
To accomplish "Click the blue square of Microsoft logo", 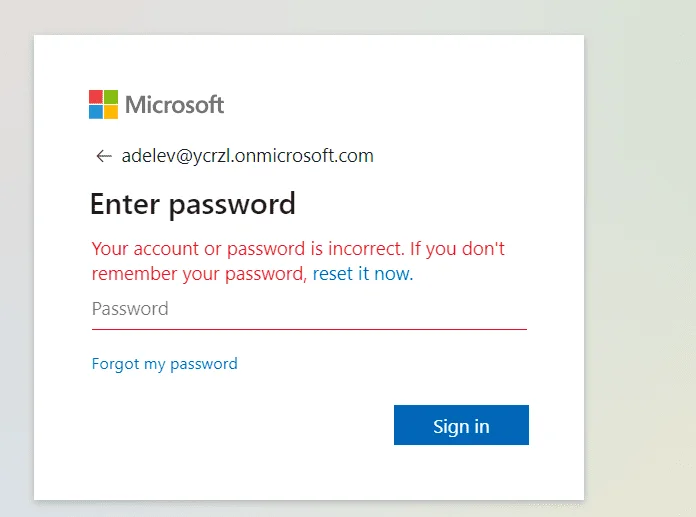I will pyautogui.click(x=96, y=112).
